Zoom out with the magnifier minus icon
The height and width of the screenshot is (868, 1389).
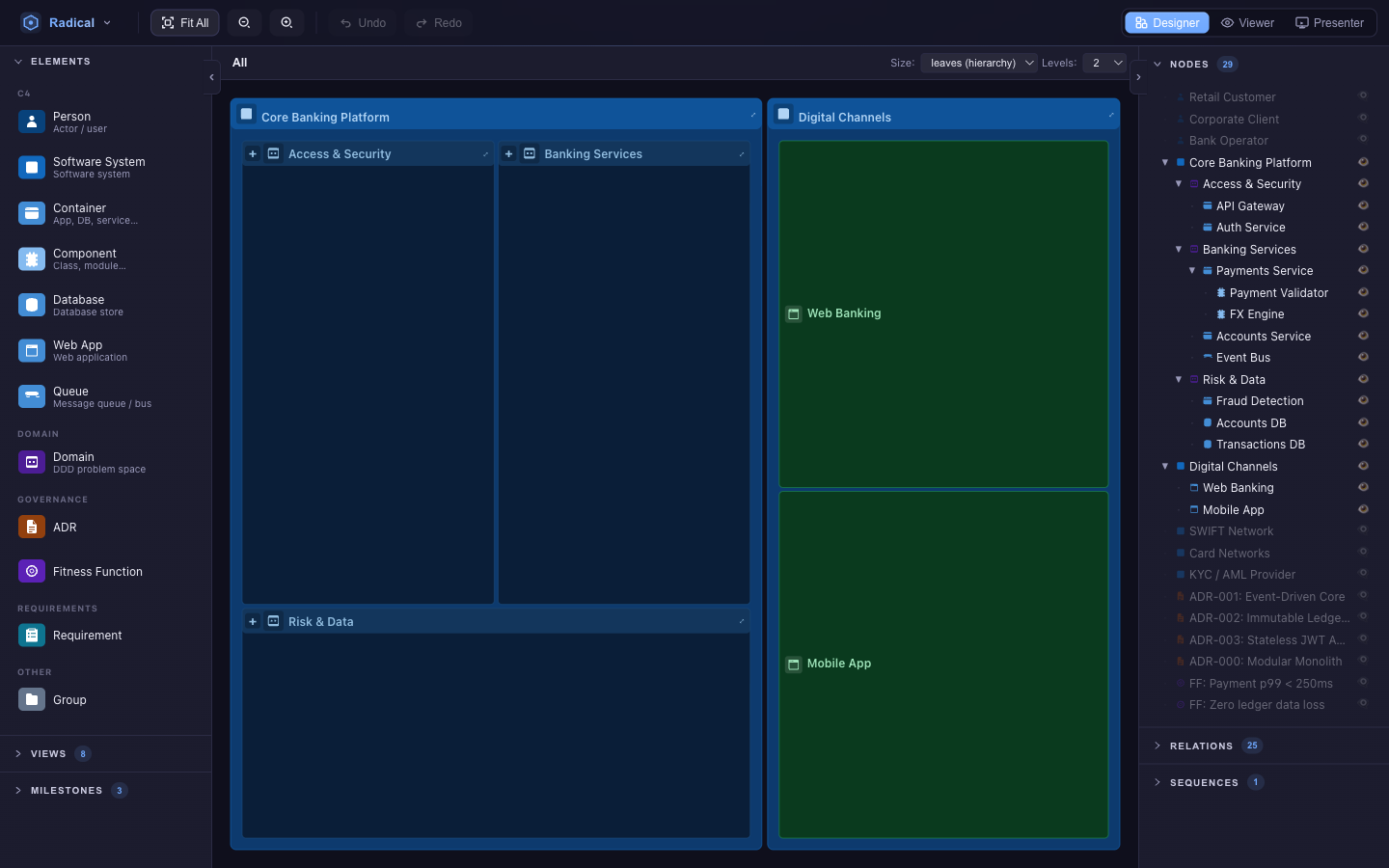pos(244,22)
